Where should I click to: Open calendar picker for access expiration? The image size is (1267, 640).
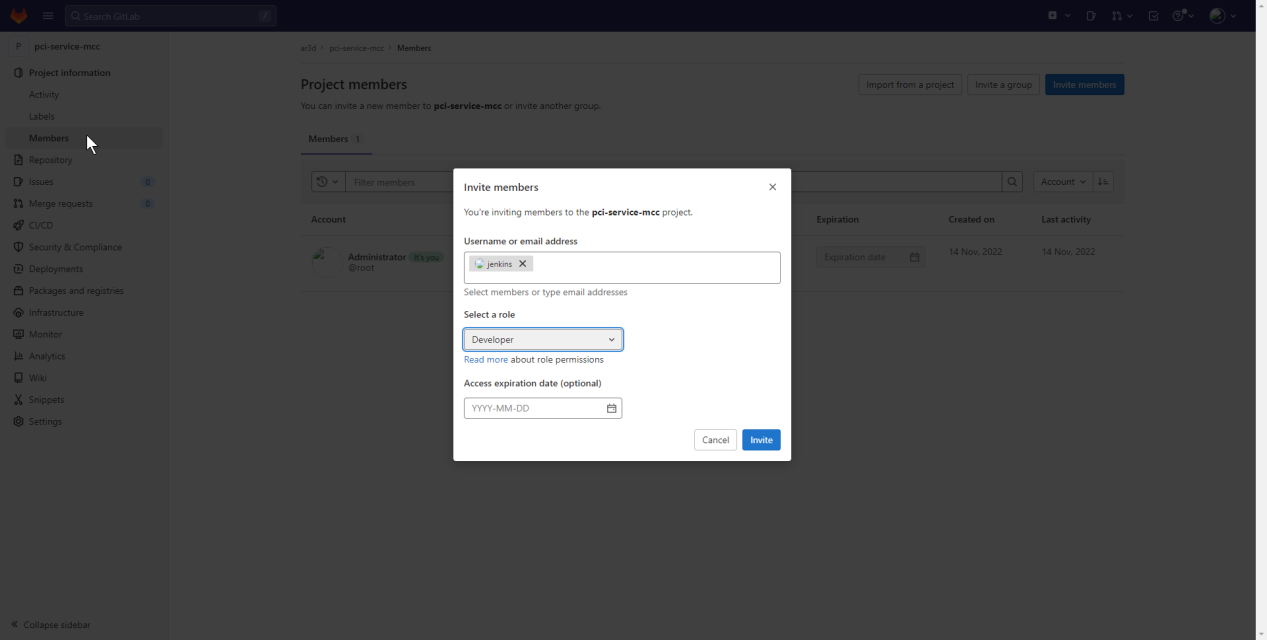[611, 408]
